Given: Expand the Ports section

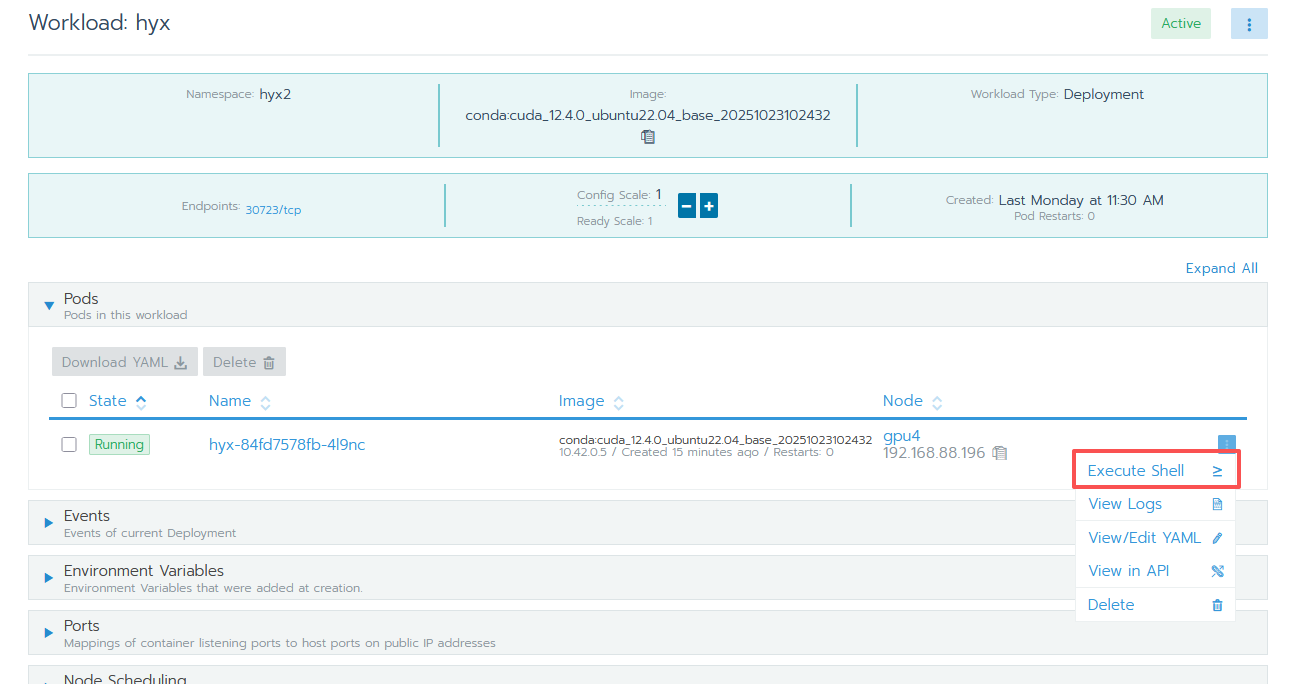Looking at the screenshot, I should click(49, 633).
